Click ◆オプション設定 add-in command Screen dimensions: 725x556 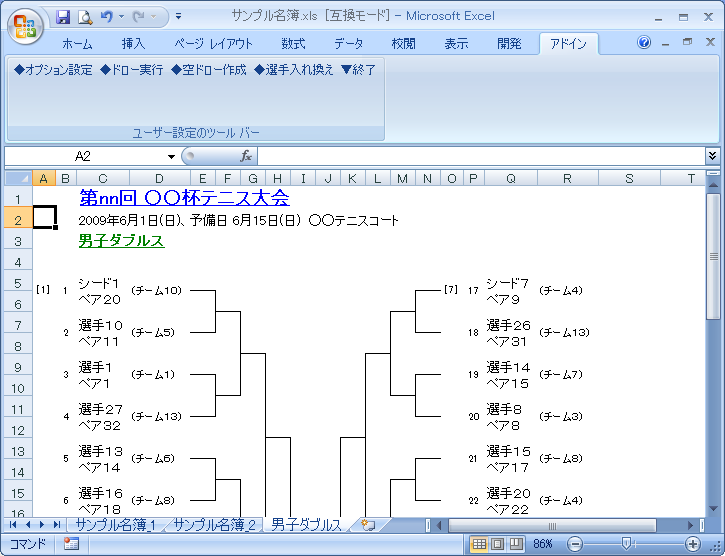tap(53, 70)
